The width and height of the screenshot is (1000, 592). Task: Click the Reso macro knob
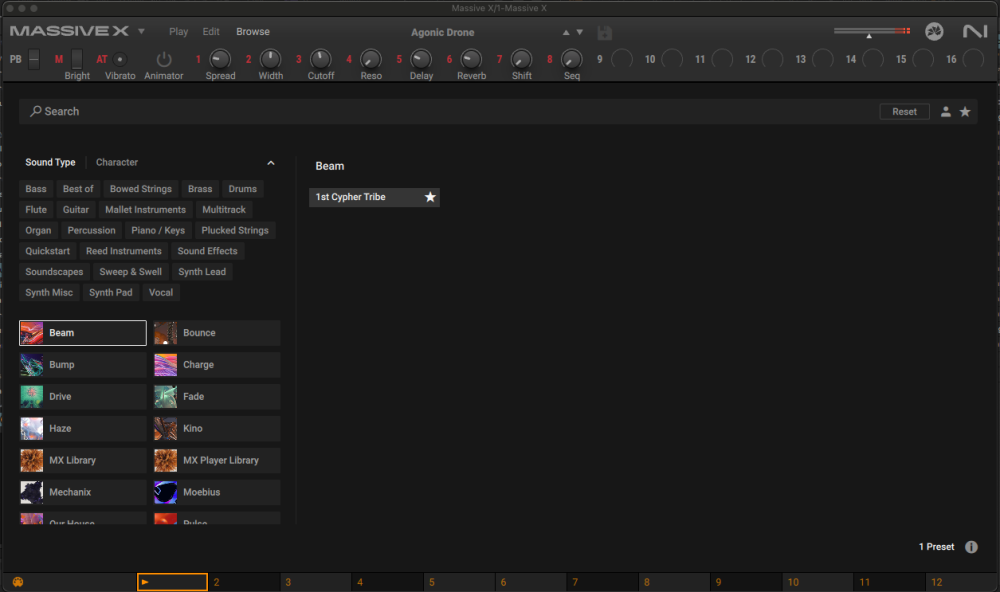[371, 59]
